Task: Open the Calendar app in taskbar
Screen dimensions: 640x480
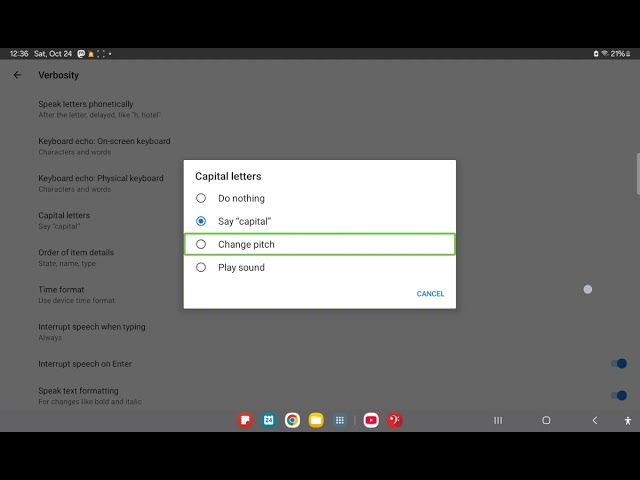Action: [x=269, y=420]
